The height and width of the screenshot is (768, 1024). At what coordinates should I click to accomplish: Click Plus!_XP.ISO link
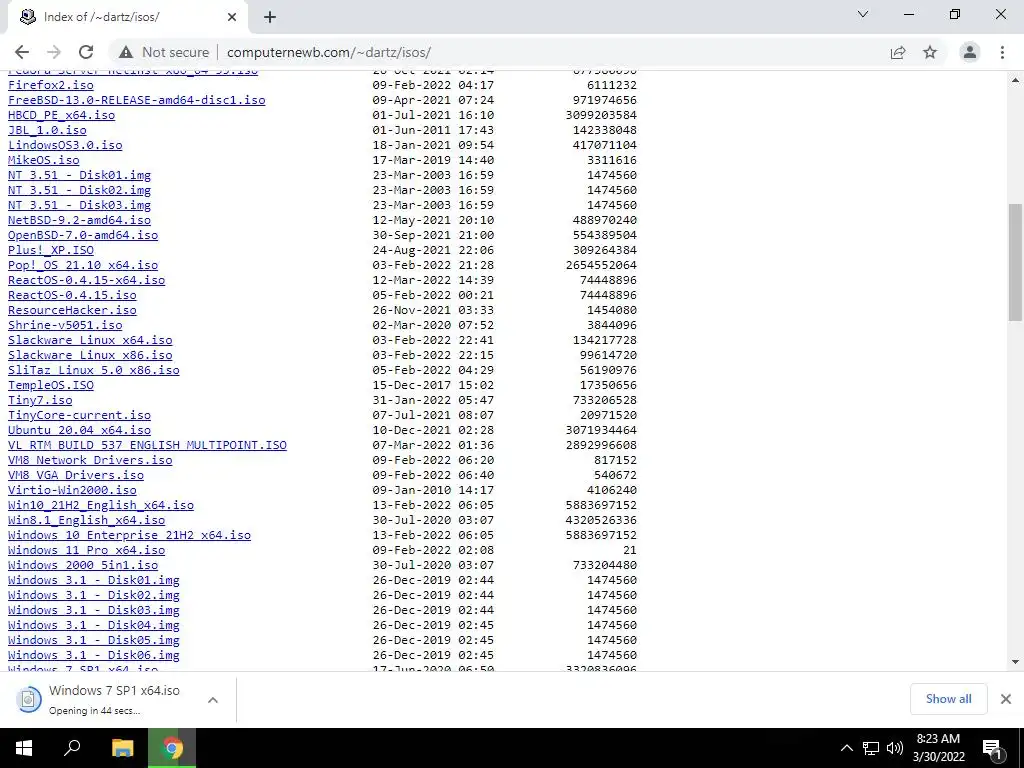51,250
